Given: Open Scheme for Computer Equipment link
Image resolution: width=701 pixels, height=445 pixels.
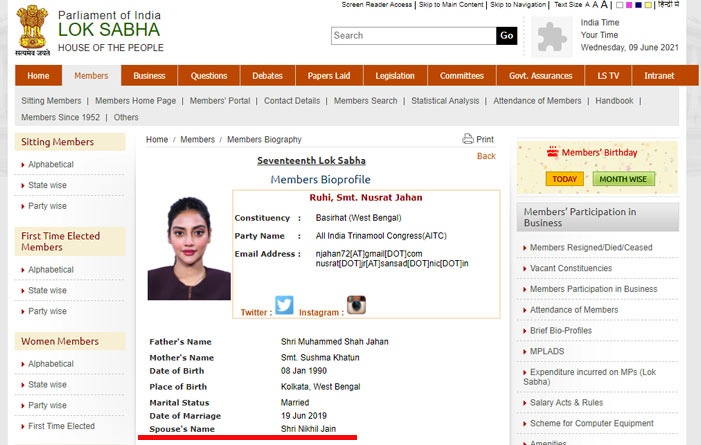Looking at the screenshot, I should pyautogui.click(x=592, y=424).
